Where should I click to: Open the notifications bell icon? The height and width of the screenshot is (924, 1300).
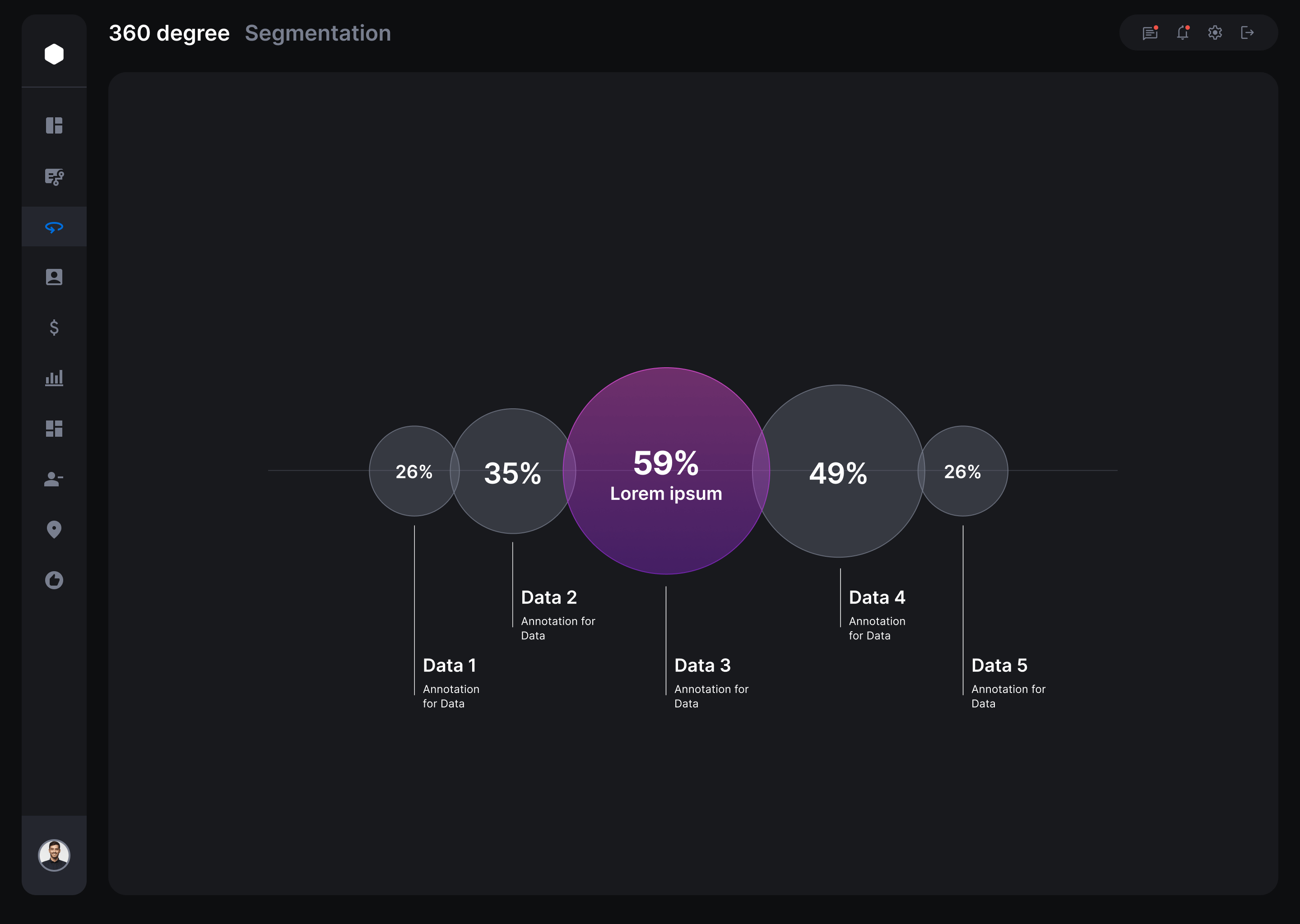point(1183,32)
